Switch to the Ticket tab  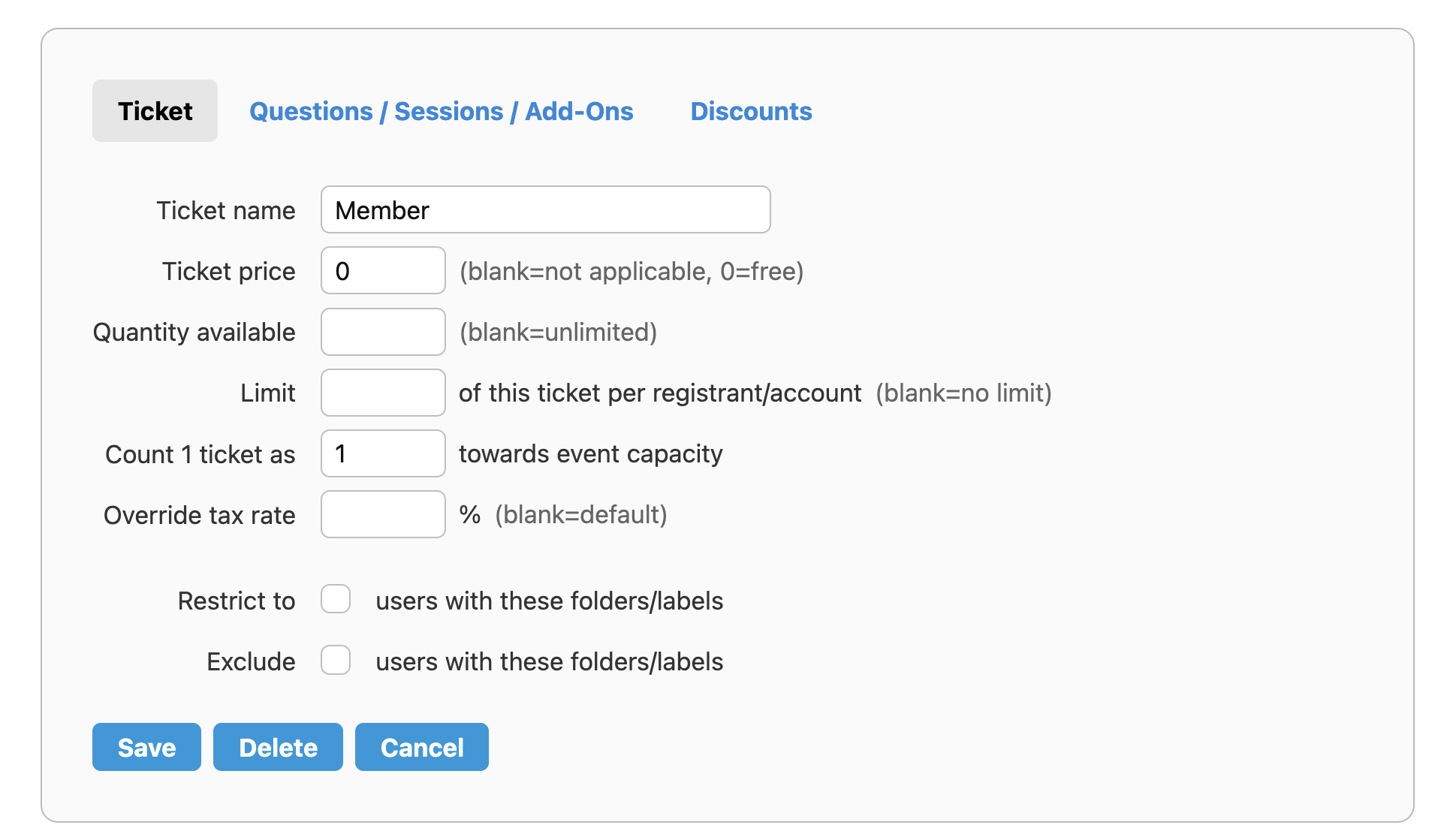pos(155,111)
